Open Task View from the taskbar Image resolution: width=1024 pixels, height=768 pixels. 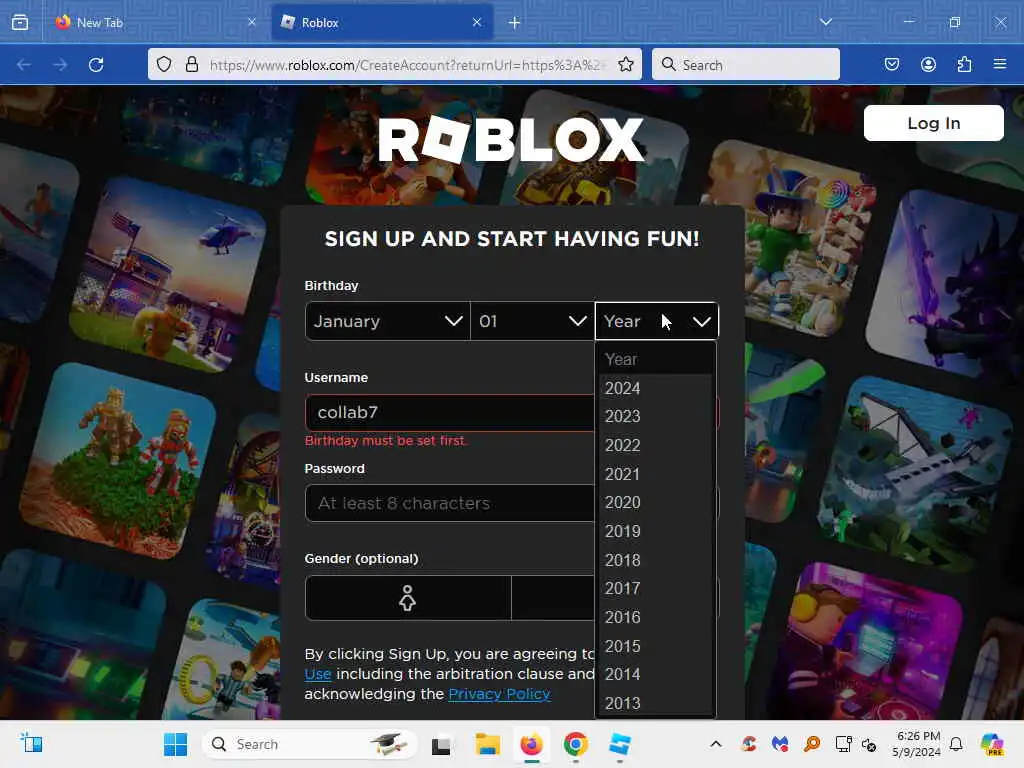click(441, 744)
